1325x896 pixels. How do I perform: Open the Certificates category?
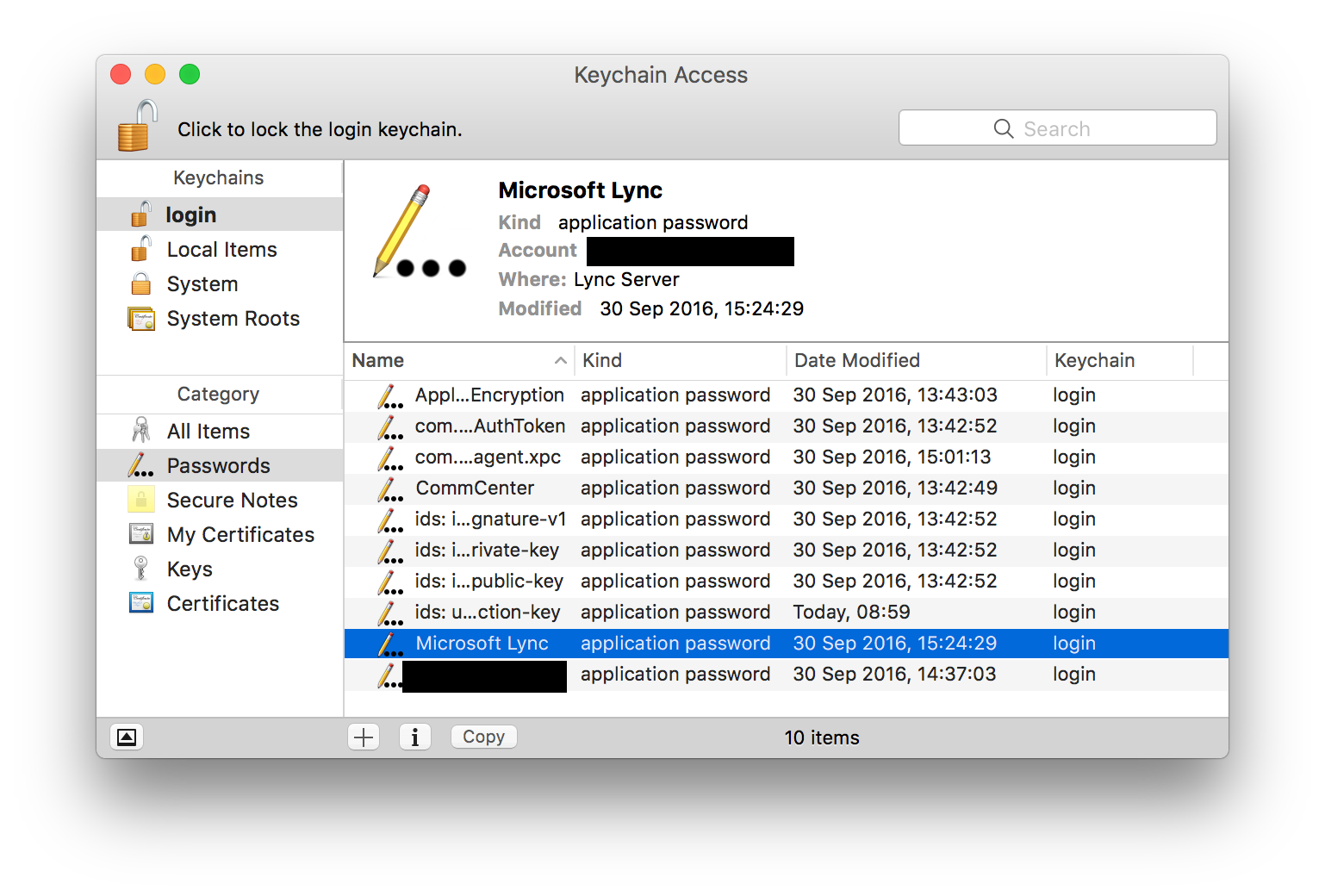(220, 603)
